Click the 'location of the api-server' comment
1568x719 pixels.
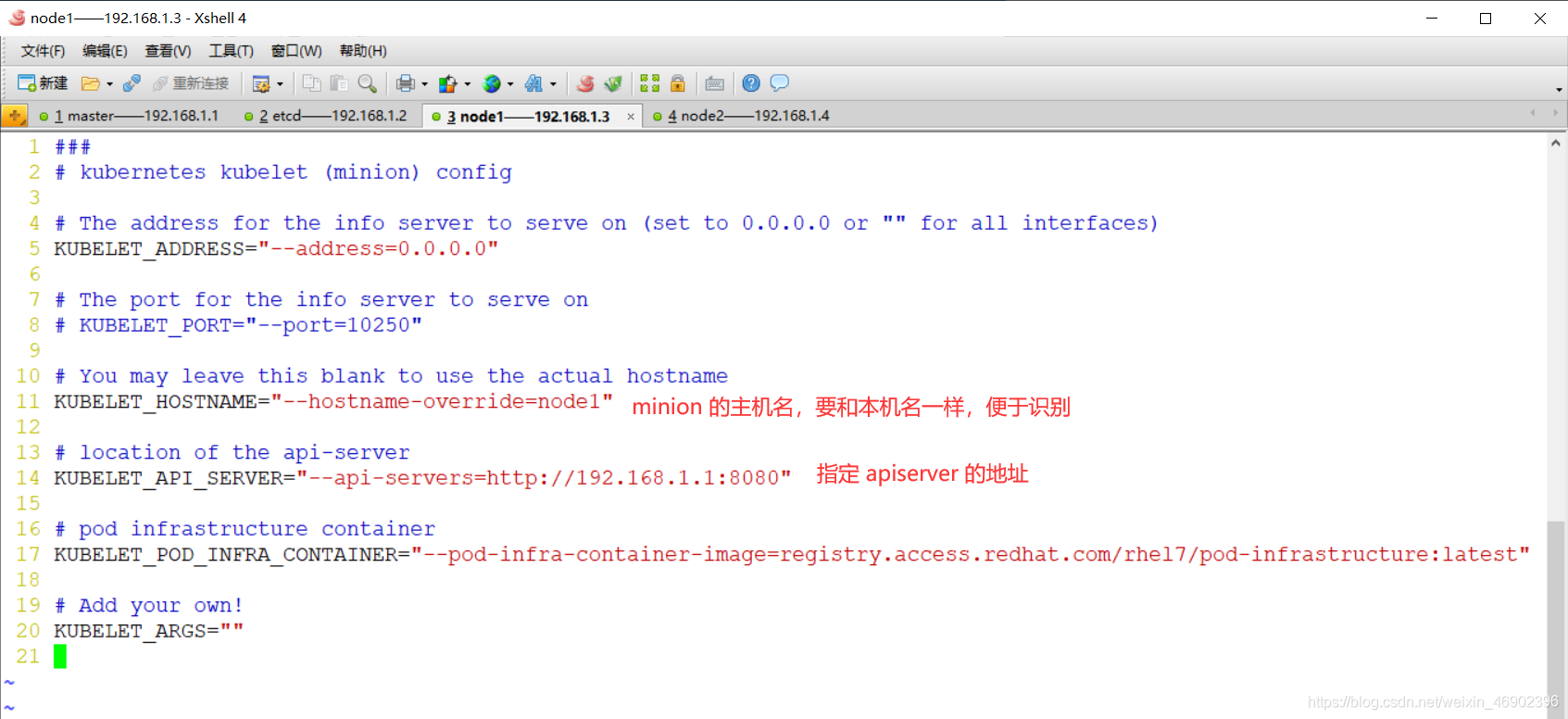click(x=232, y=452)
